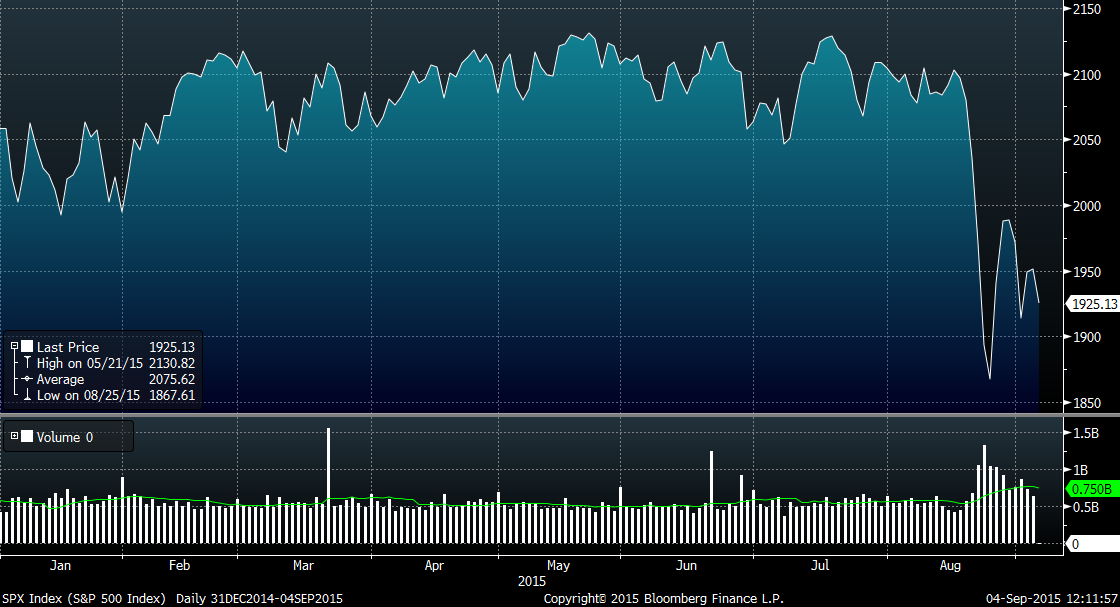Click the 2150 price axis label

pyautogui.click(x=1087, y=9)
